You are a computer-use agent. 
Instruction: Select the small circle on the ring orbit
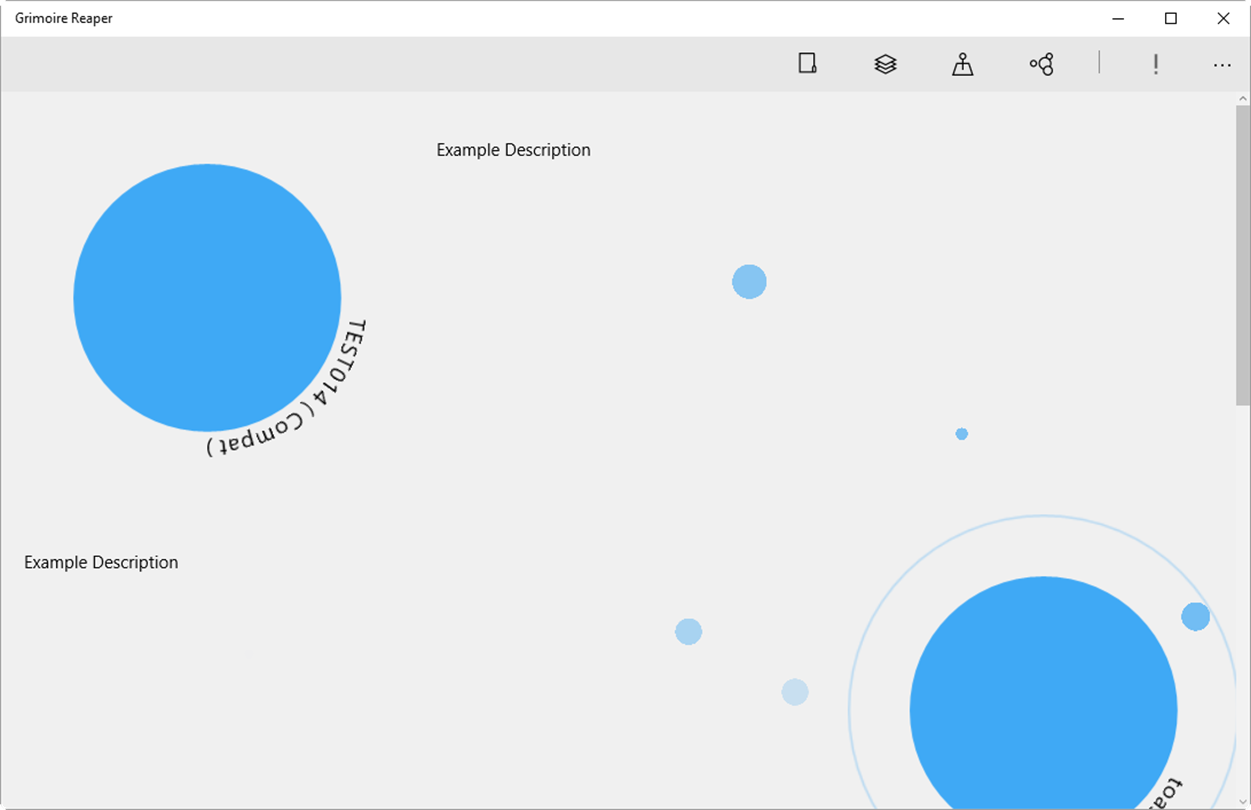[1195, 617]
